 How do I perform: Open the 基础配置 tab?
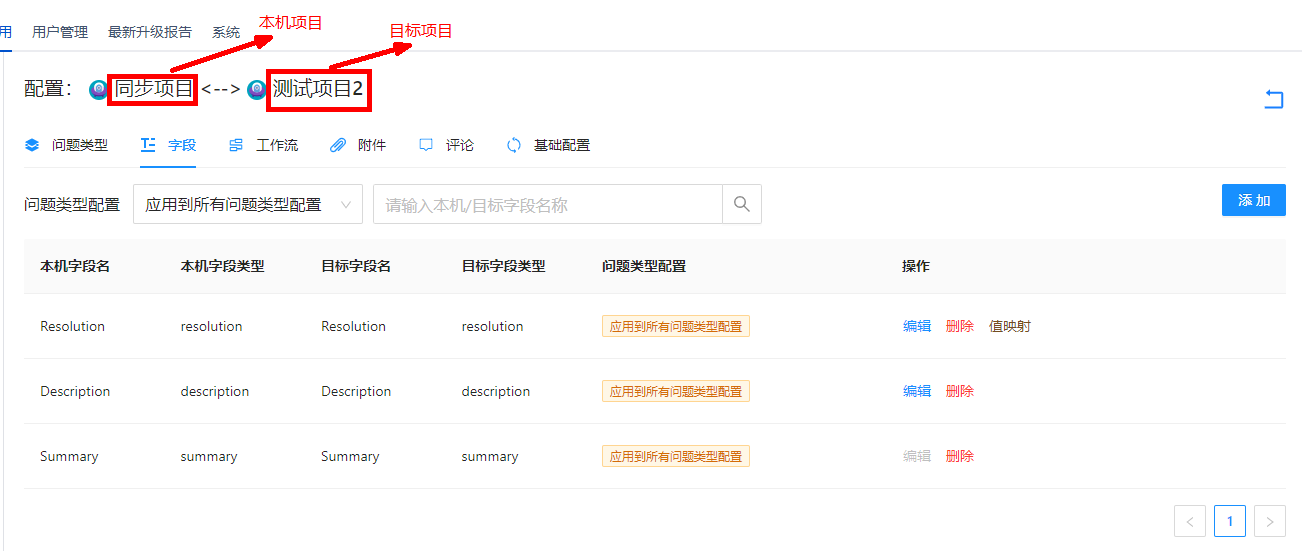pyautogui.click(x=549, y=145)
